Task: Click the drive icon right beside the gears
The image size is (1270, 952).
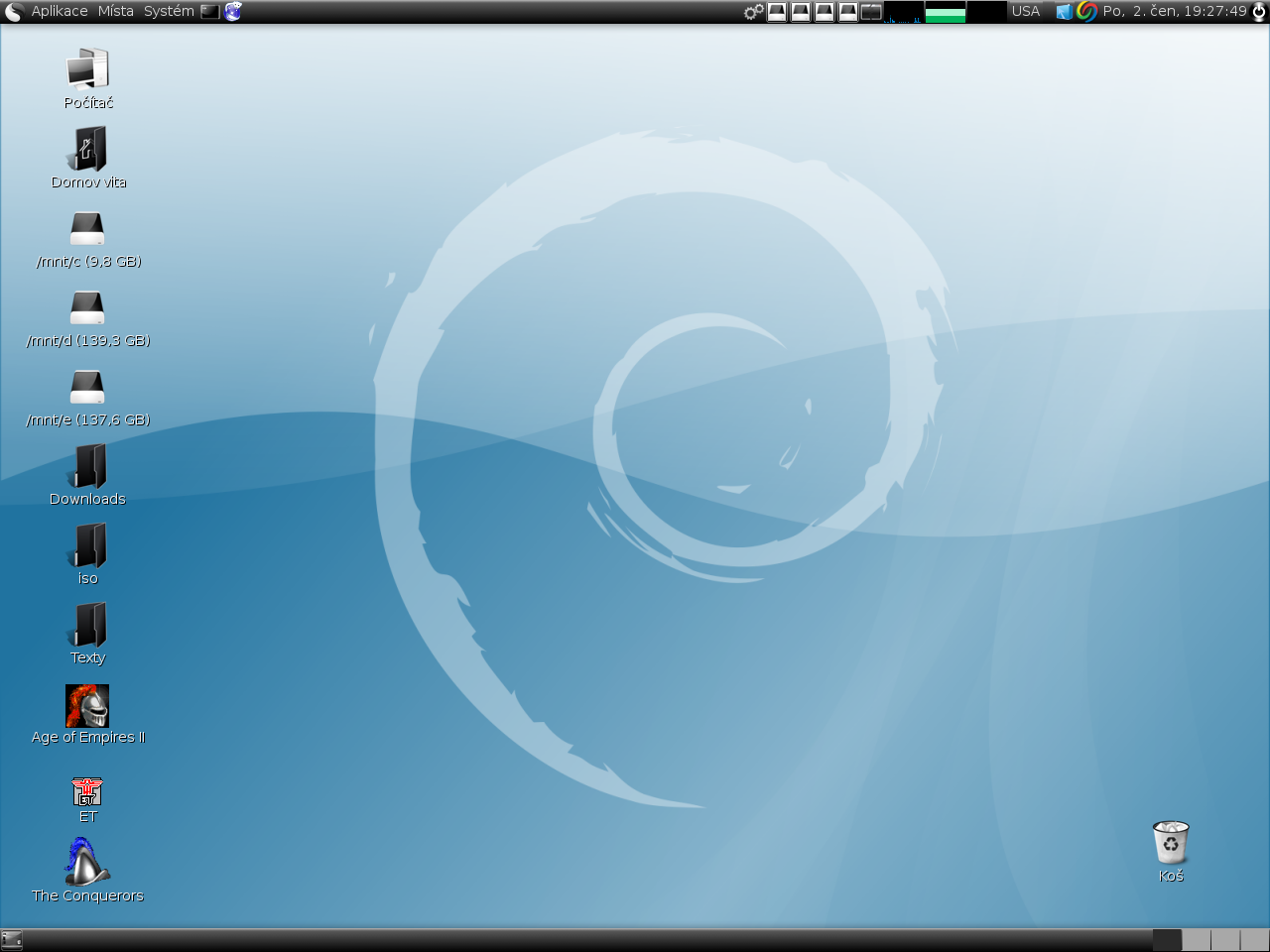Action: 777,12
